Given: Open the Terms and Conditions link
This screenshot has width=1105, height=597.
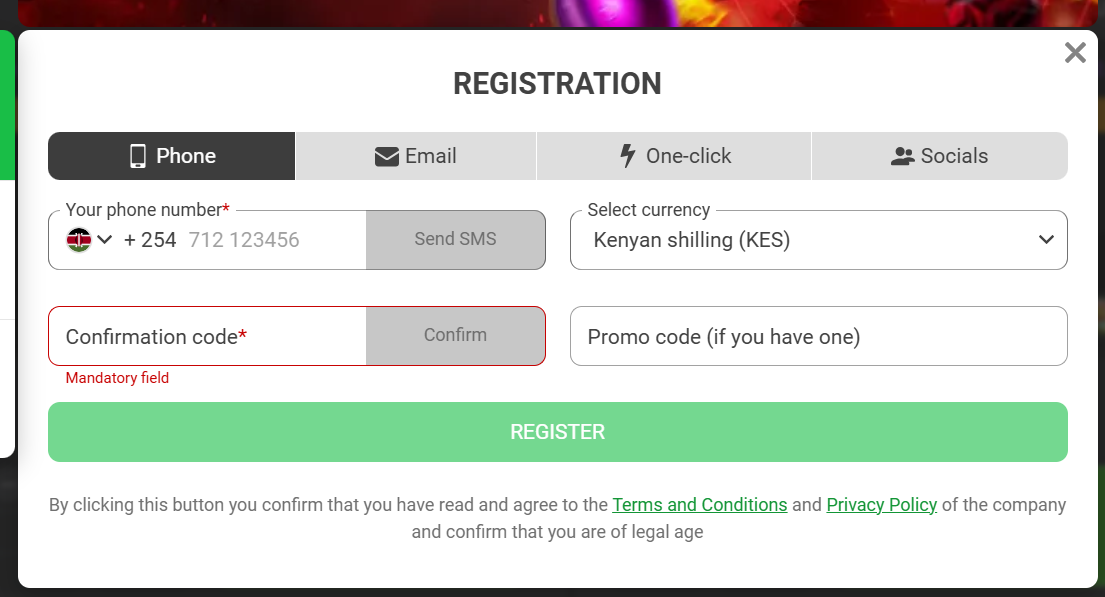Looking at the screenshot, I should tap(699, 504).
